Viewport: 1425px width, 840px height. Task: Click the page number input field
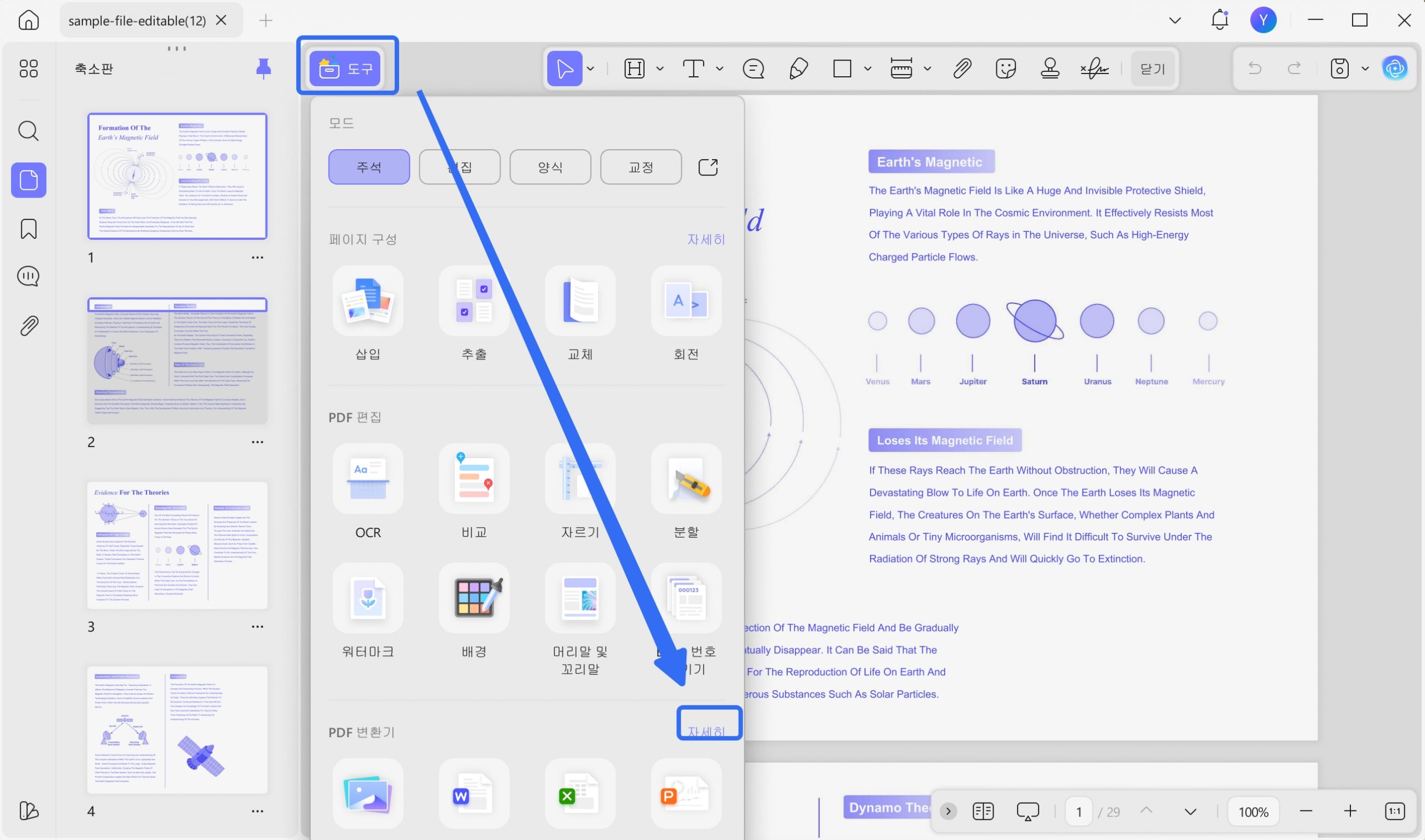[1079, 812]
